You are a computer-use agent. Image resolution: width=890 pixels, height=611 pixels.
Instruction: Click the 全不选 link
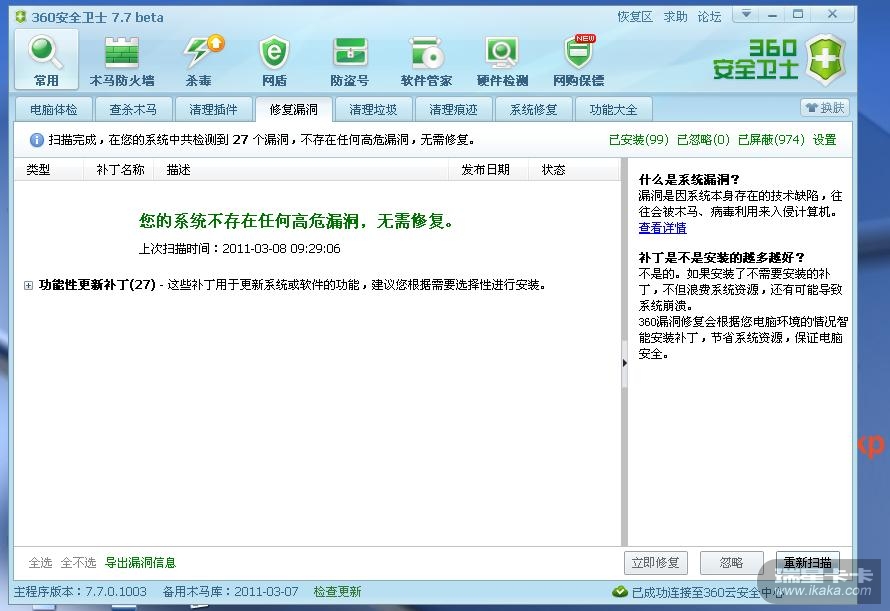[78, 563]
